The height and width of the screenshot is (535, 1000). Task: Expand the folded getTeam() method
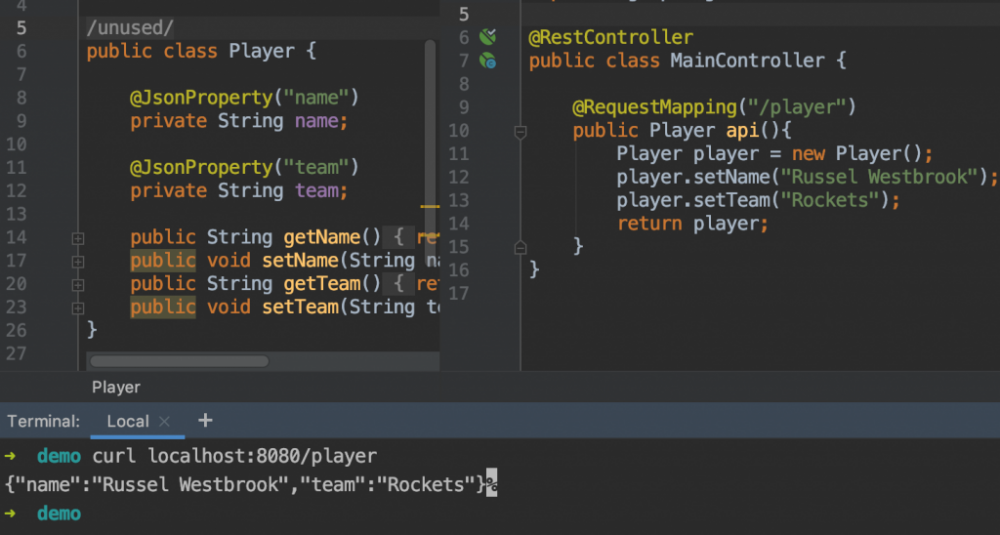(78, 285)
